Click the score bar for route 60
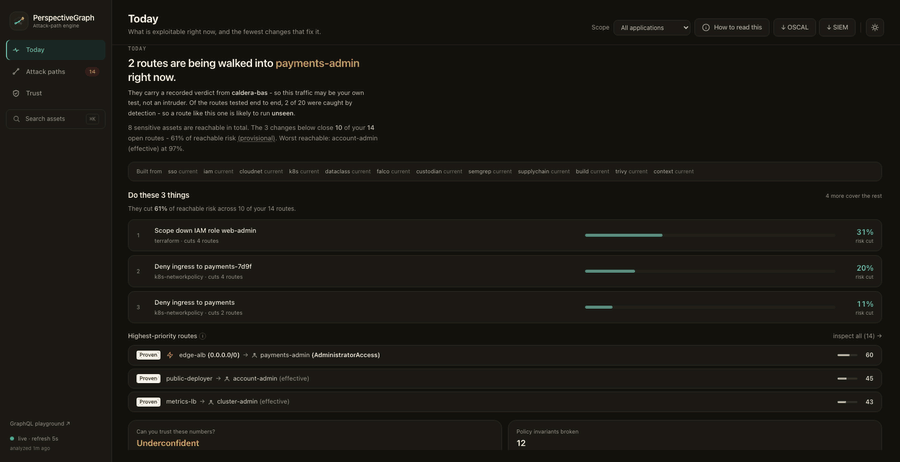 [x=847, y=355]
